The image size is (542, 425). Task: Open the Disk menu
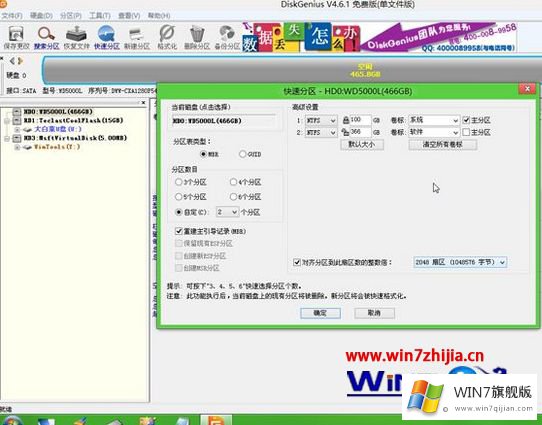coord(41,16)
